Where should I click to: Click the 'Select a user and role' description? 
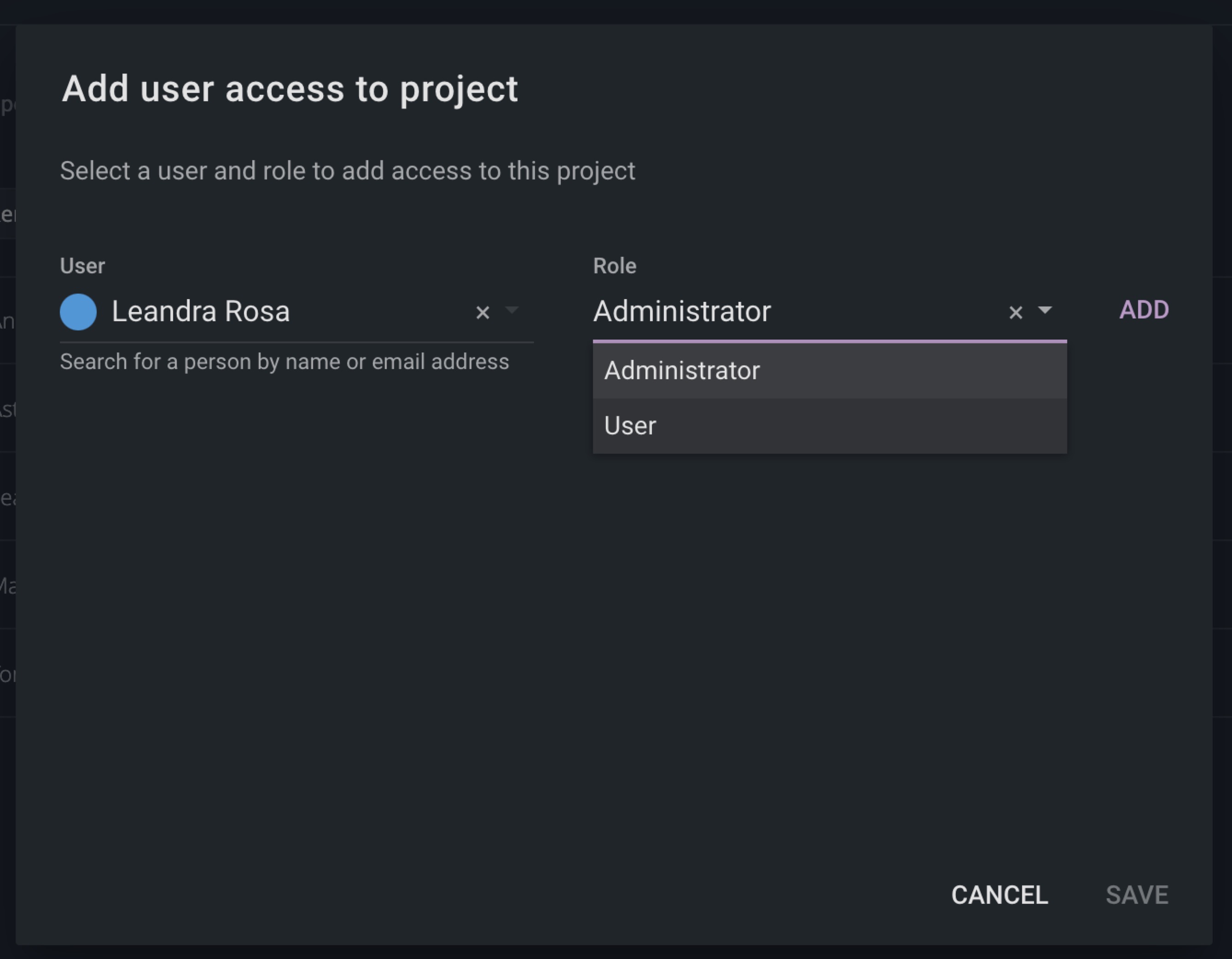[348, 171]
